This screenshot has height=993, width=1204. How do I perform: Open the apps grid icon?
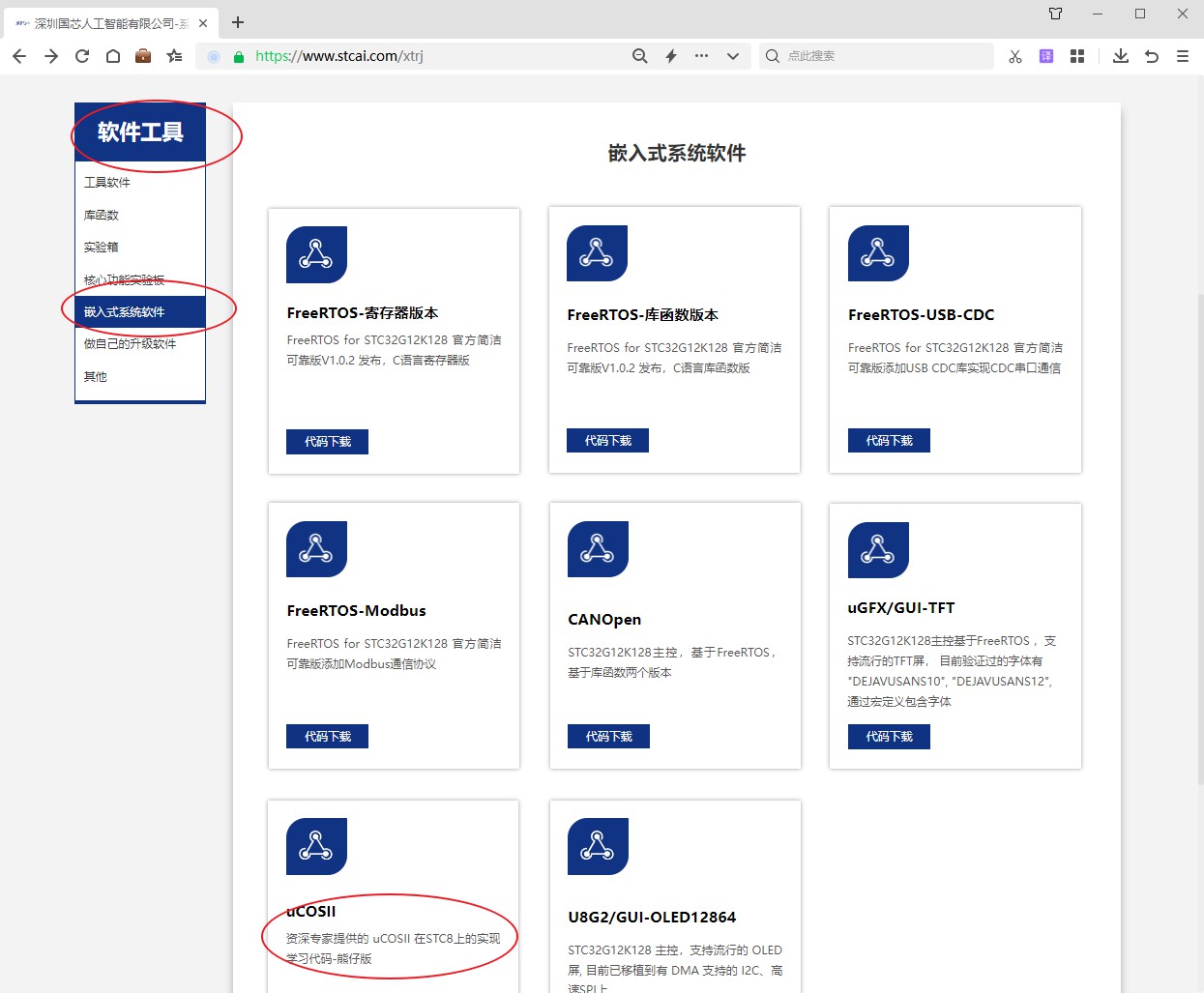[x=1077, y=56]
